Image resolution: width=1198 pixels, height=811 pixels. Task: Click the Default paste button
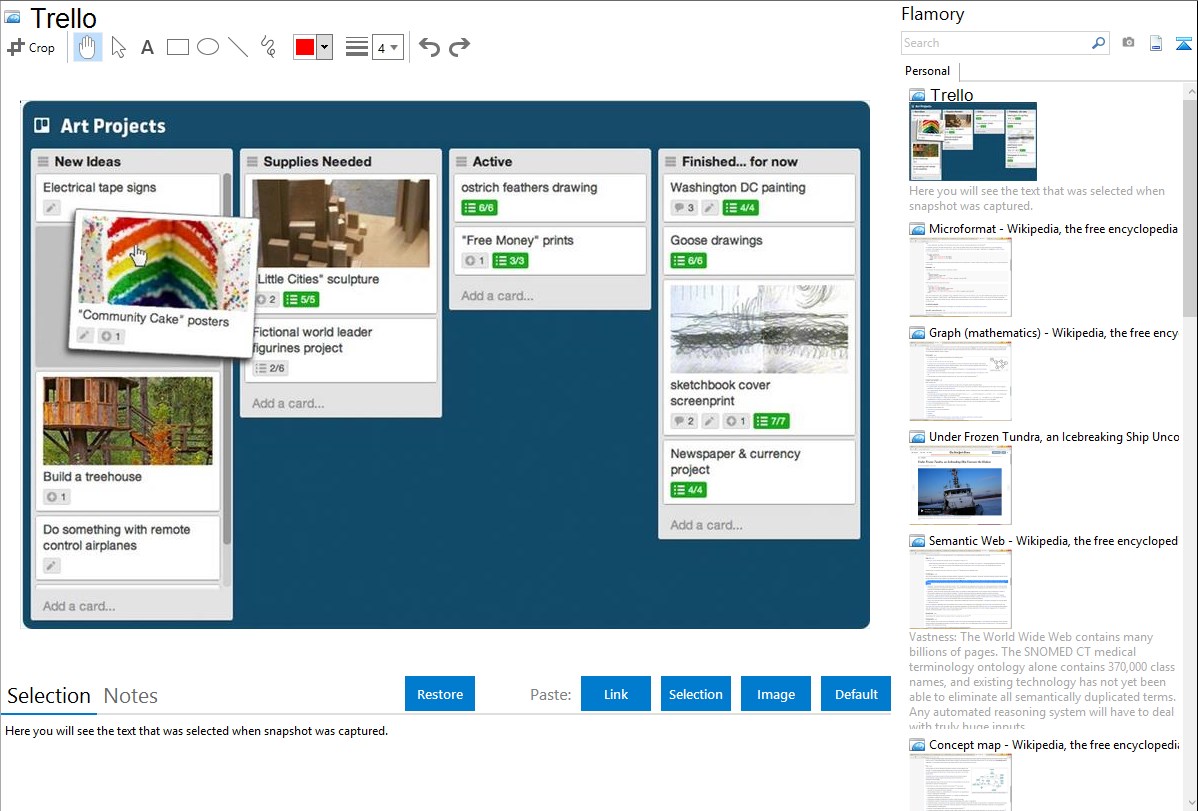tap(856, 694)
